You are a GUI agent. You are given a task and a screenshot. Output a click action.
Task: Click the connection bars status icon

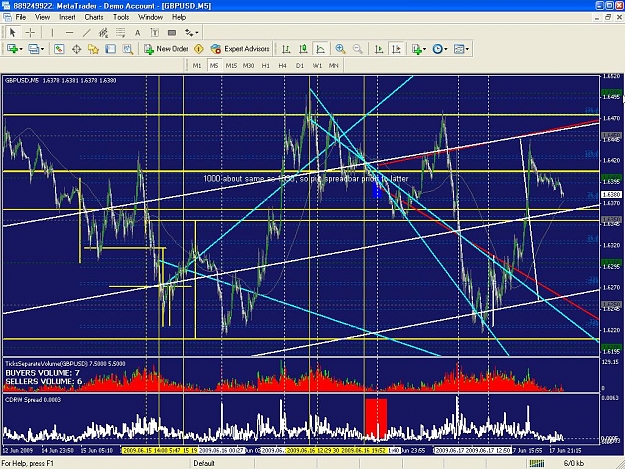tap(537, 463)
